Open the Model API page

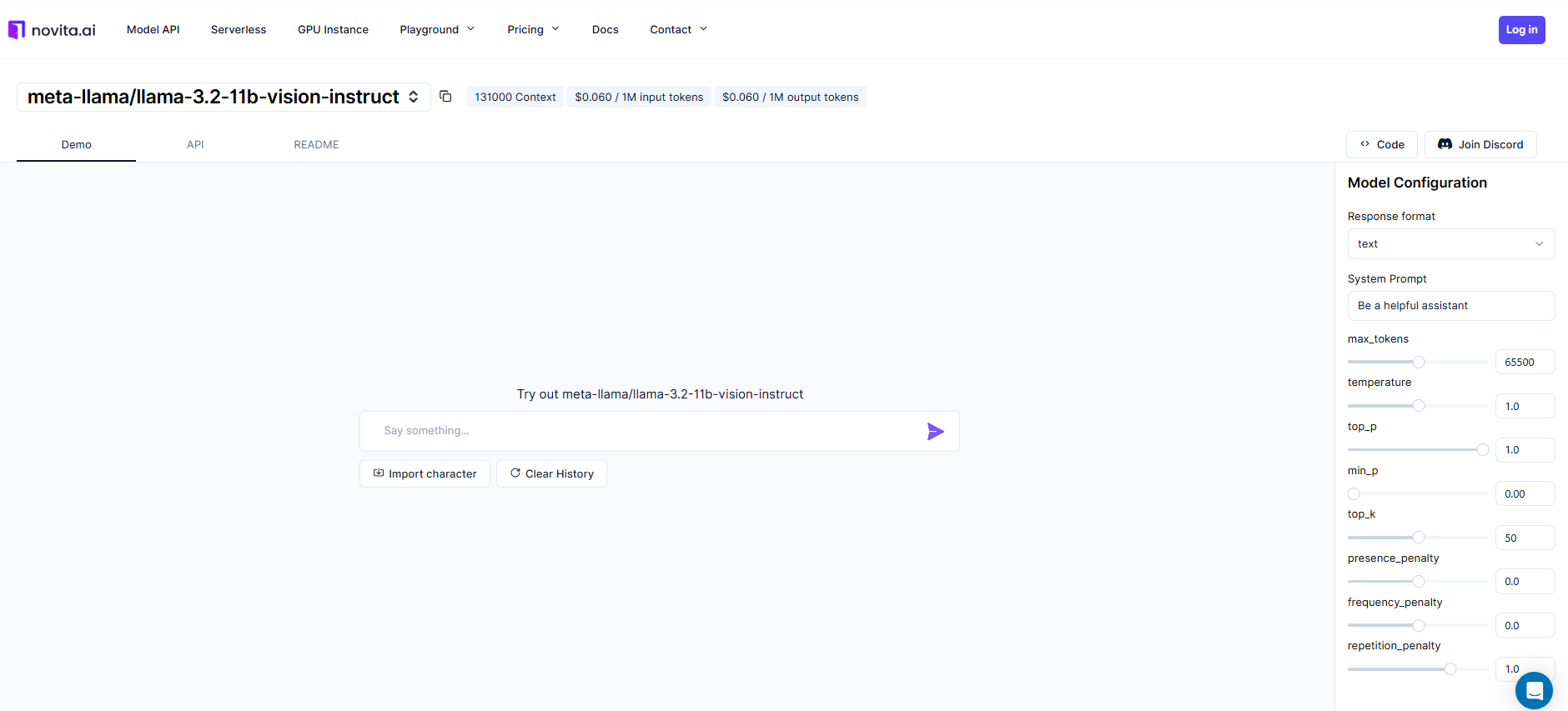(153, 29)
